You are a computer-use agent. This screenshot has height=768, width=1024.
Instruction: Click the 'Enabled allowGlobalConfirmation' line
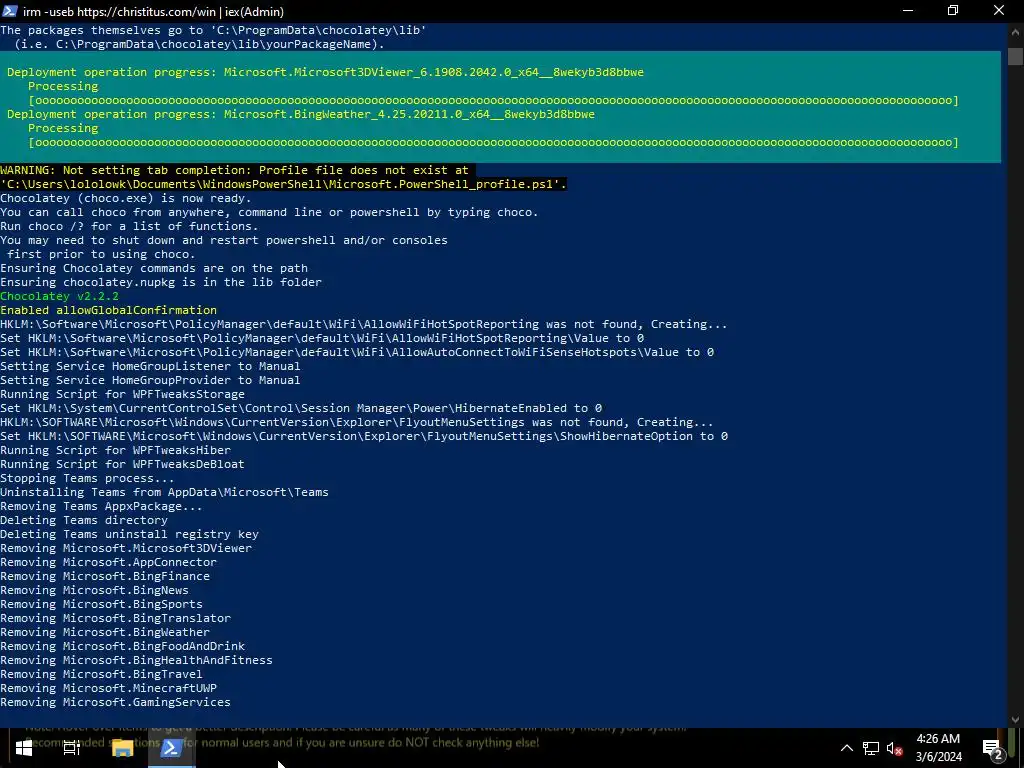pos(108,310)
